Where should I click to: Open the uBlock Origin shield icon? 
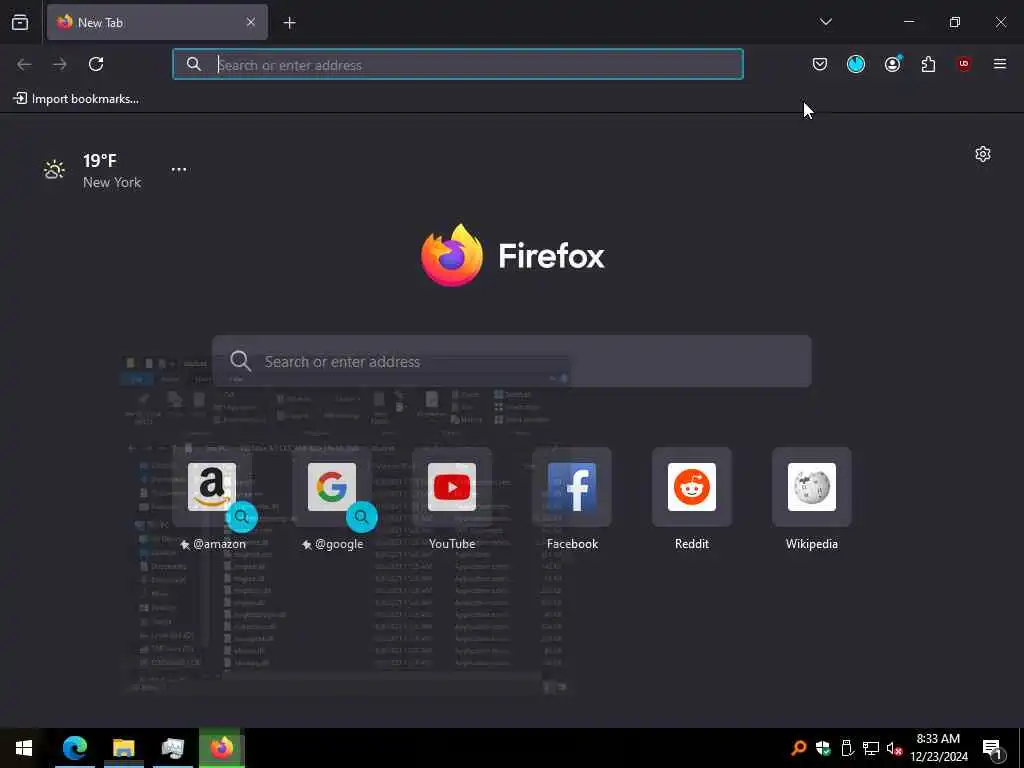pos(964,64)
